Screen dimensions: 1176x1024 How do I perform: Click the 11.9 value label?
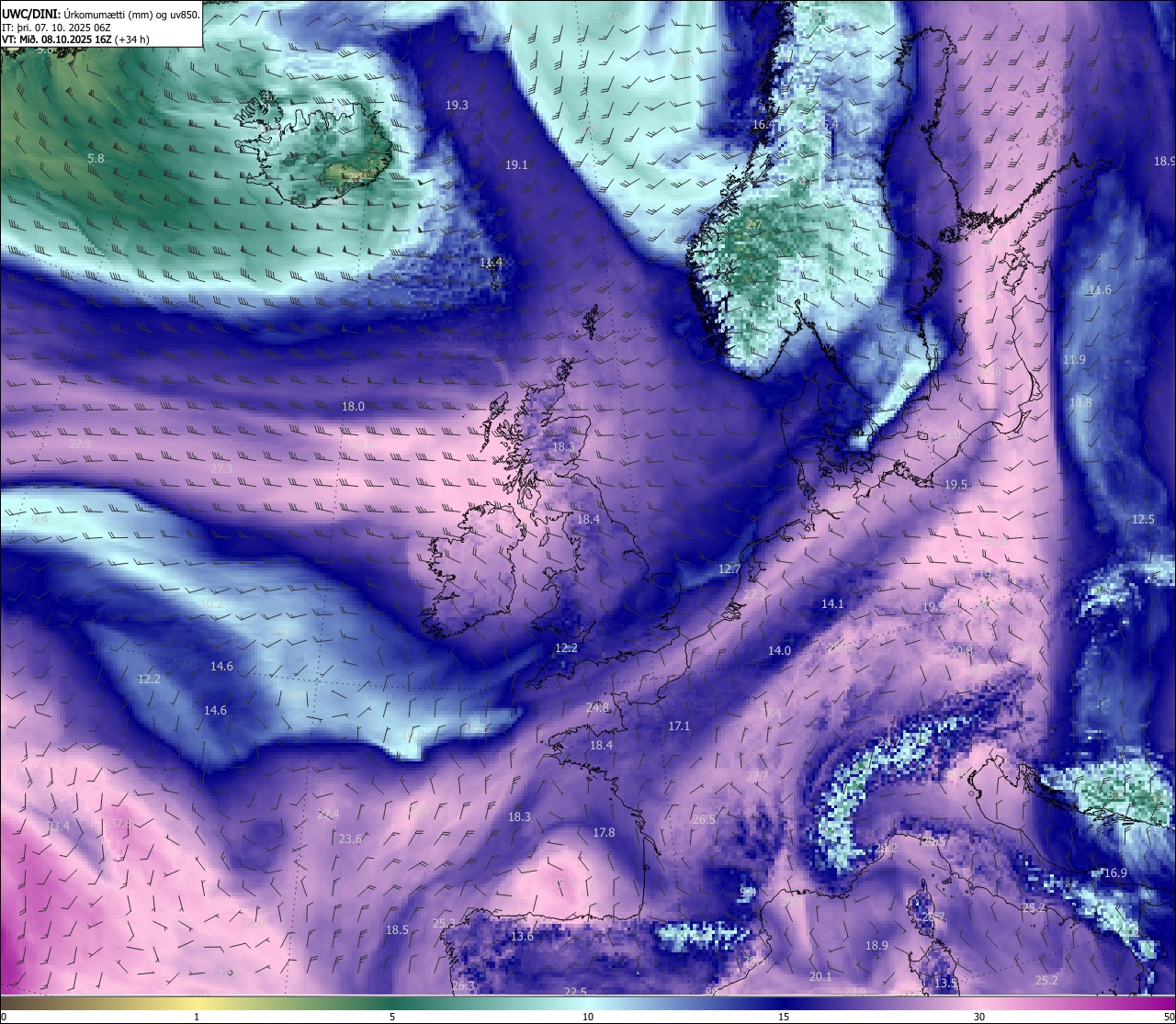[x=1074, y=360]
